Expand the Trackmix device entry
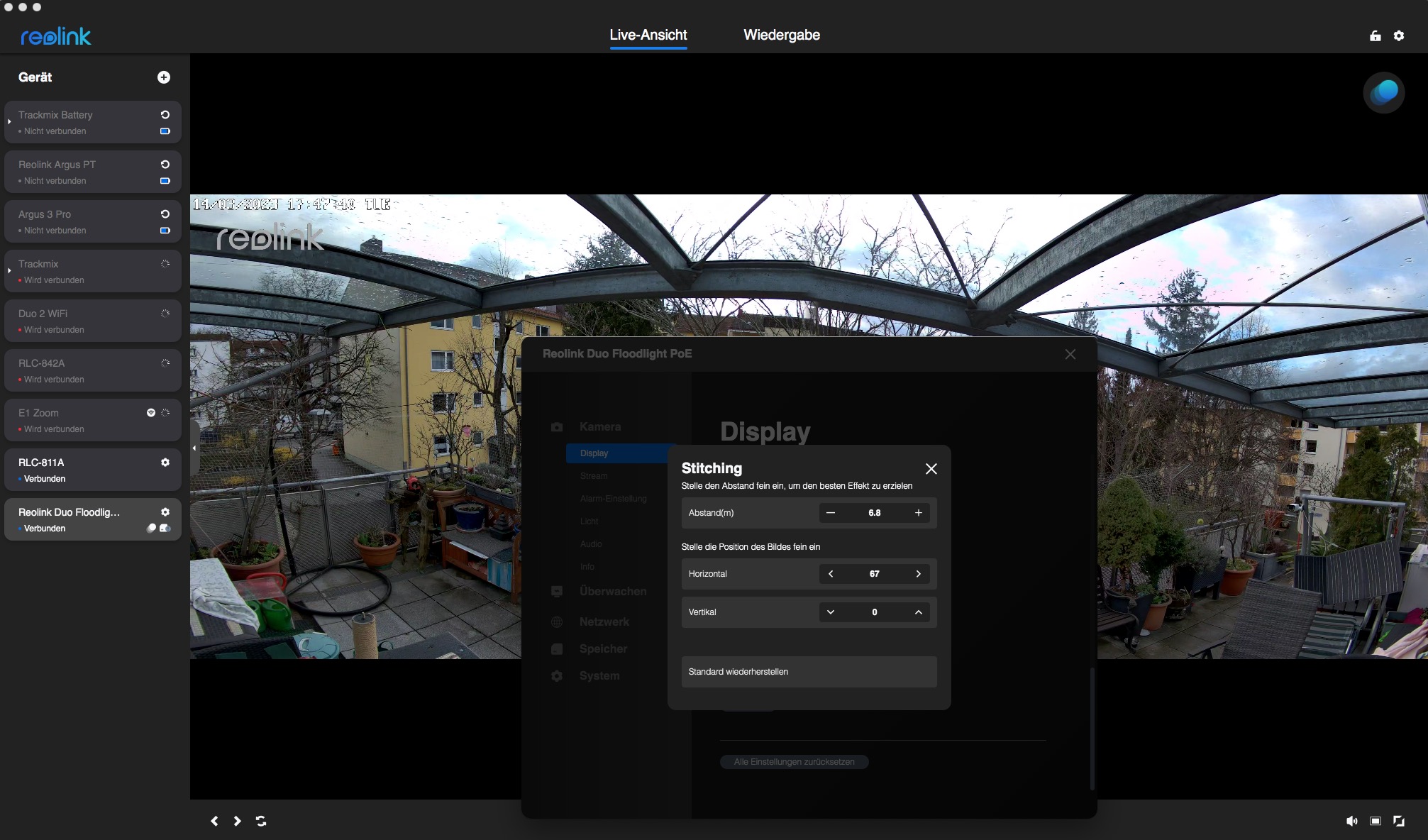 point(9,271)
